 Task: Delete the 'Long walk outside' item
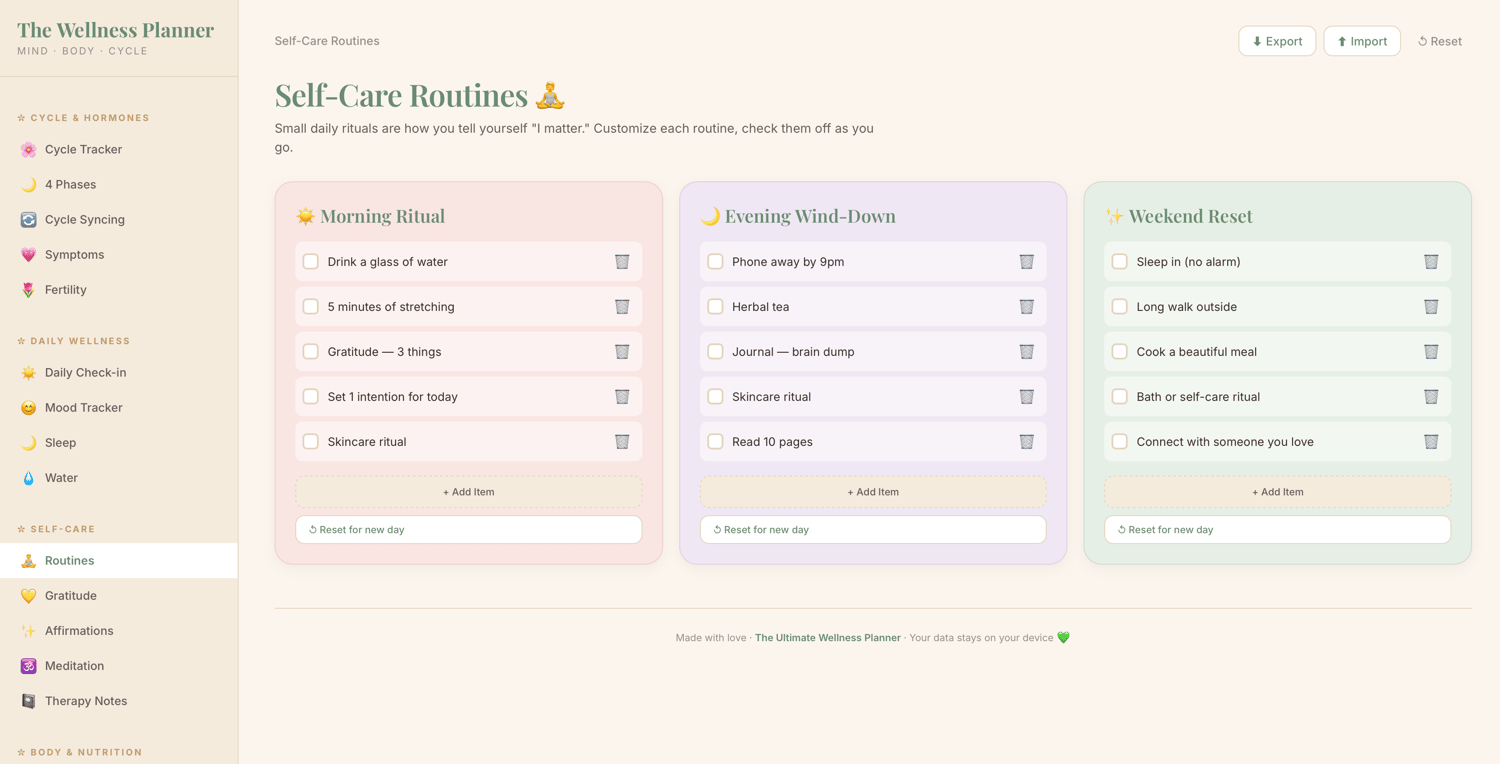tap(1431, 307)
